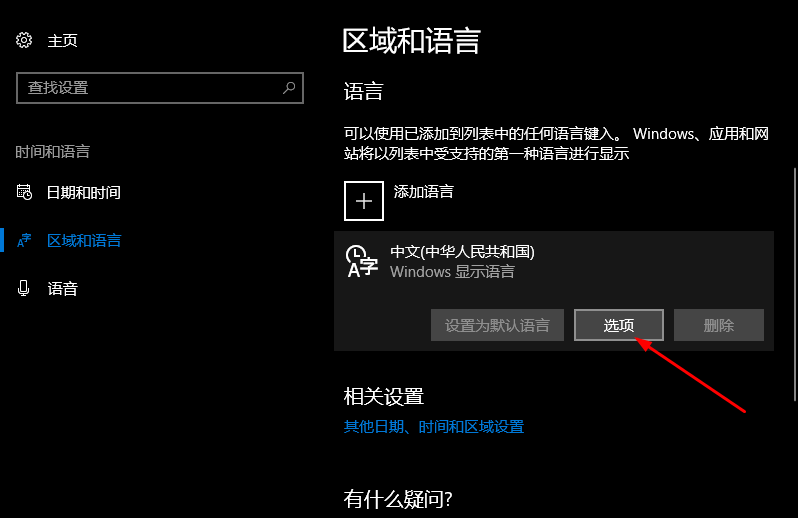Viewport: 798px width, 518px height.
Task: Click the 删除 remove button
Action: tap(719, 325)
